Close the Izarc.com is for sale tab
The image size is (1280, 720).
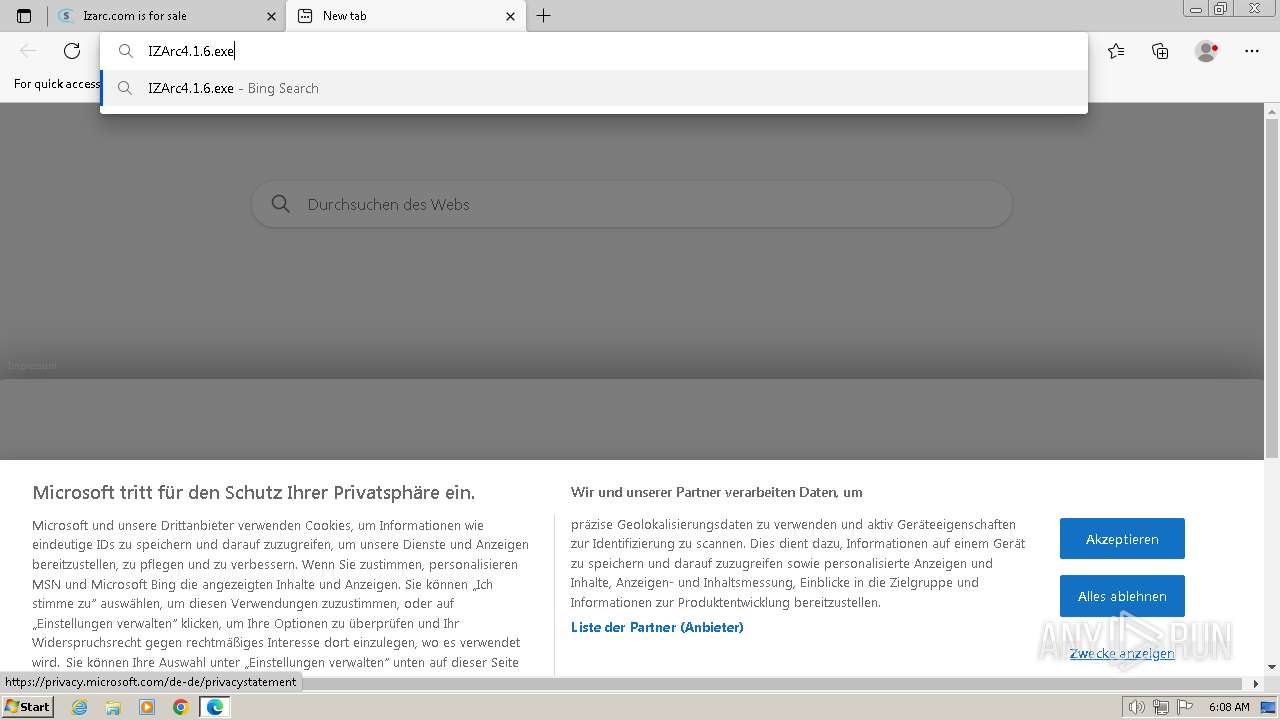[271, 16]
